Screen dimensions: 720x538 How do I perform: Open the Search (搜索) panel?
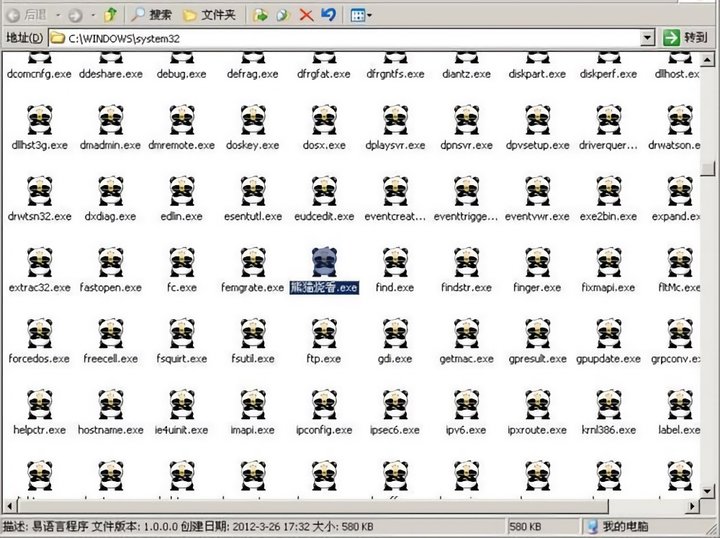tap(151, 15)
